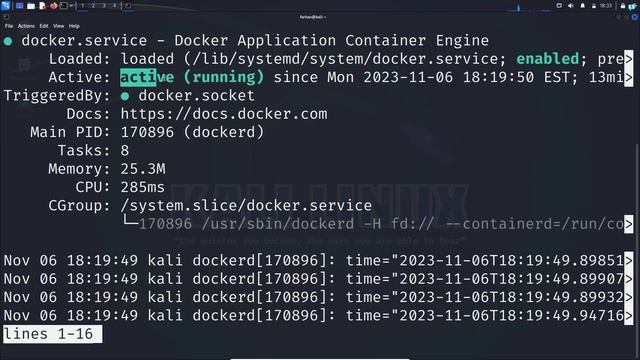Switch to workspace 4
This screenshot has height=360, width=640.
pos(114,6)
